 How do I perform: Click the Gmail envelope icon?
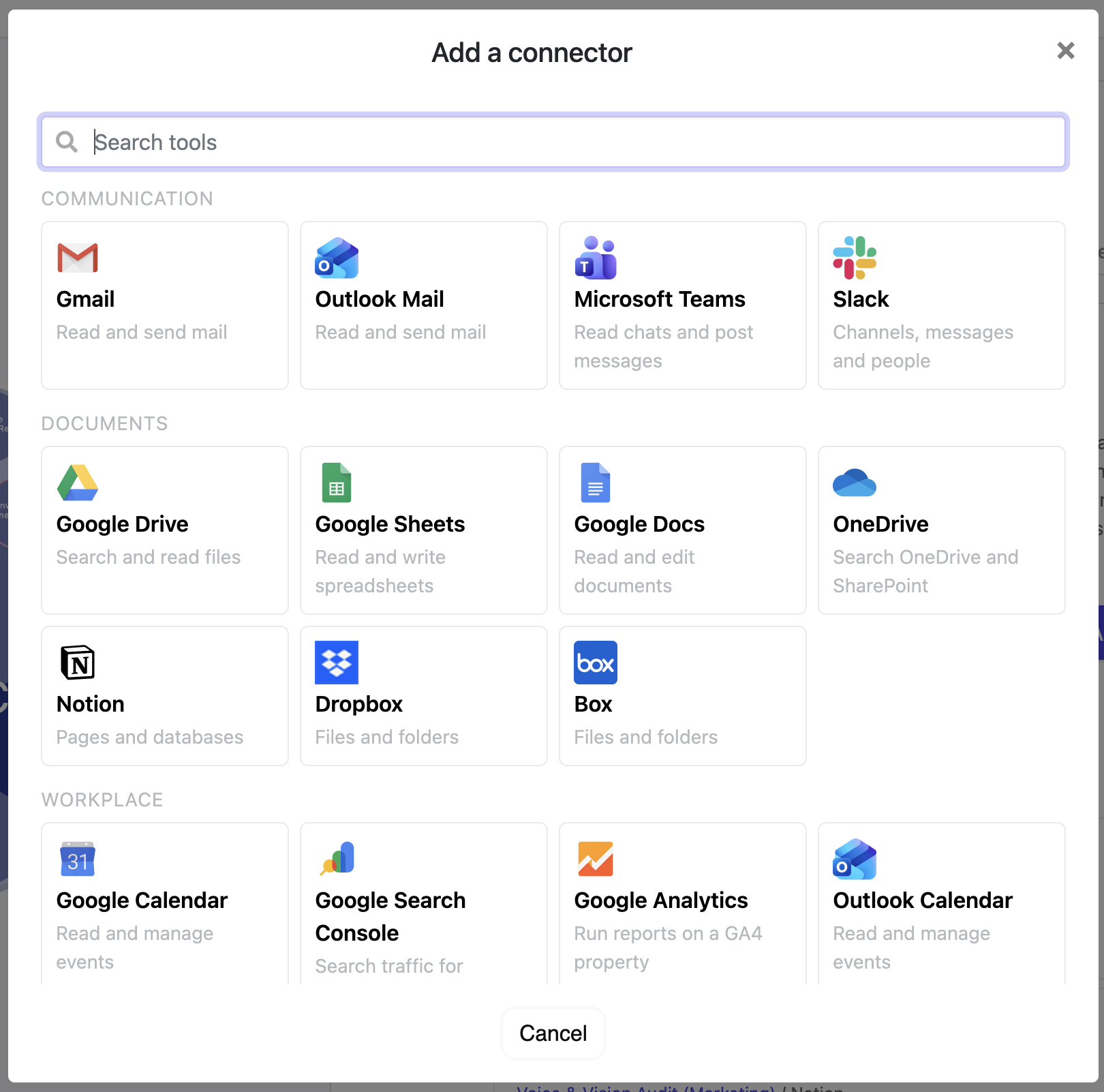pos(78,258)
